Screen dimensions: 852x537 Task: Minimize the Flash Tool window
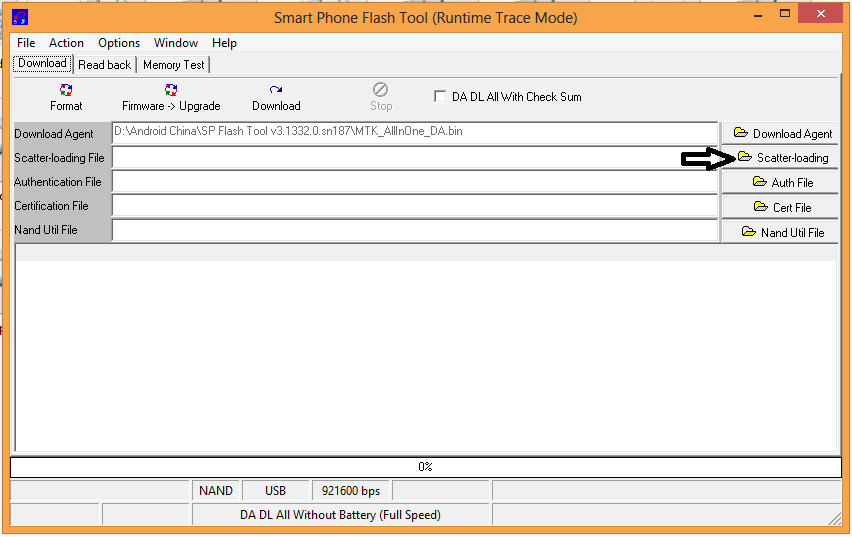[x=758, y=14]
